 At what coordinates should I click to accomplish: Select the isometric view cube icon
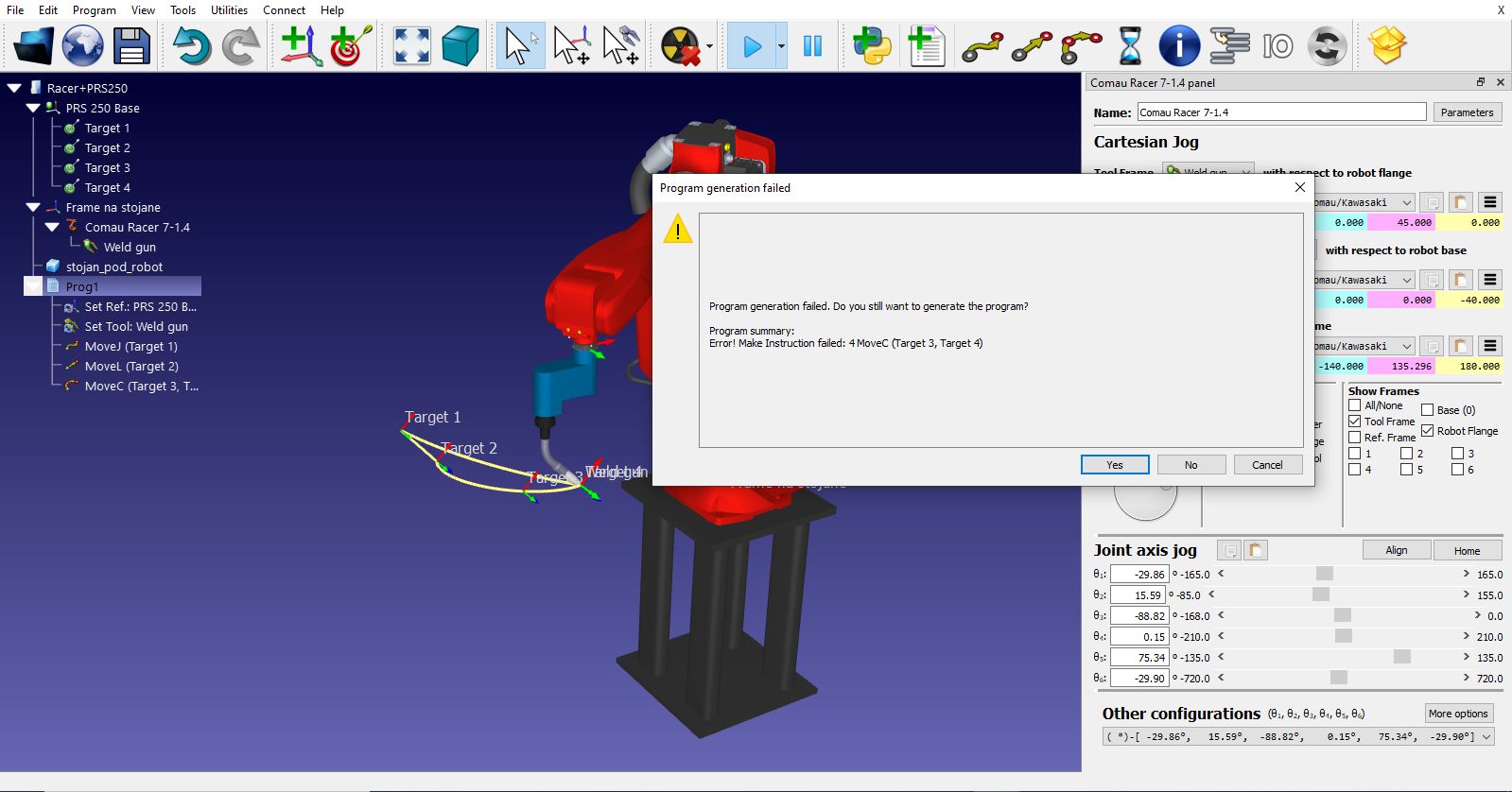pyautogui.click(x=461, y=45)
